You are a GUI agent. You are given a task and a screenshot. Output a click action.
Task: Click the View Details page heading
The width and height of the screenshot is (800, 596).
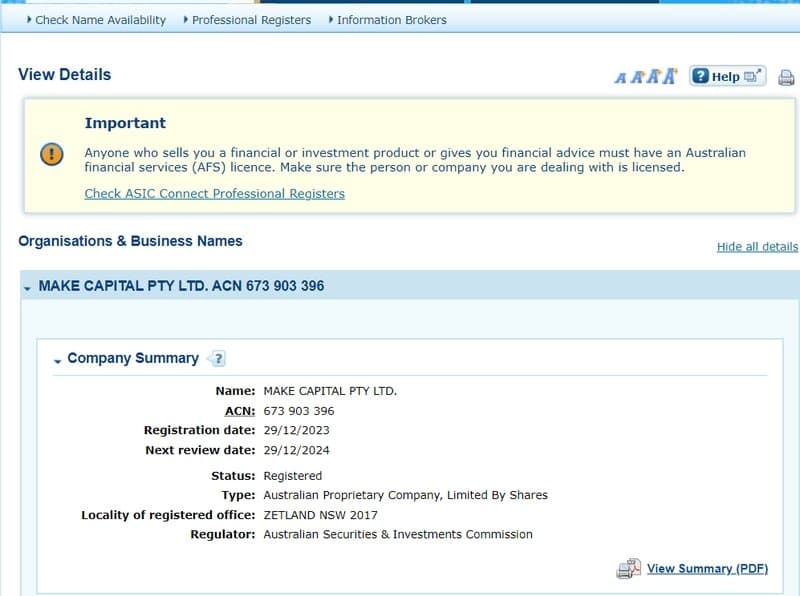(x=65, y=75)
